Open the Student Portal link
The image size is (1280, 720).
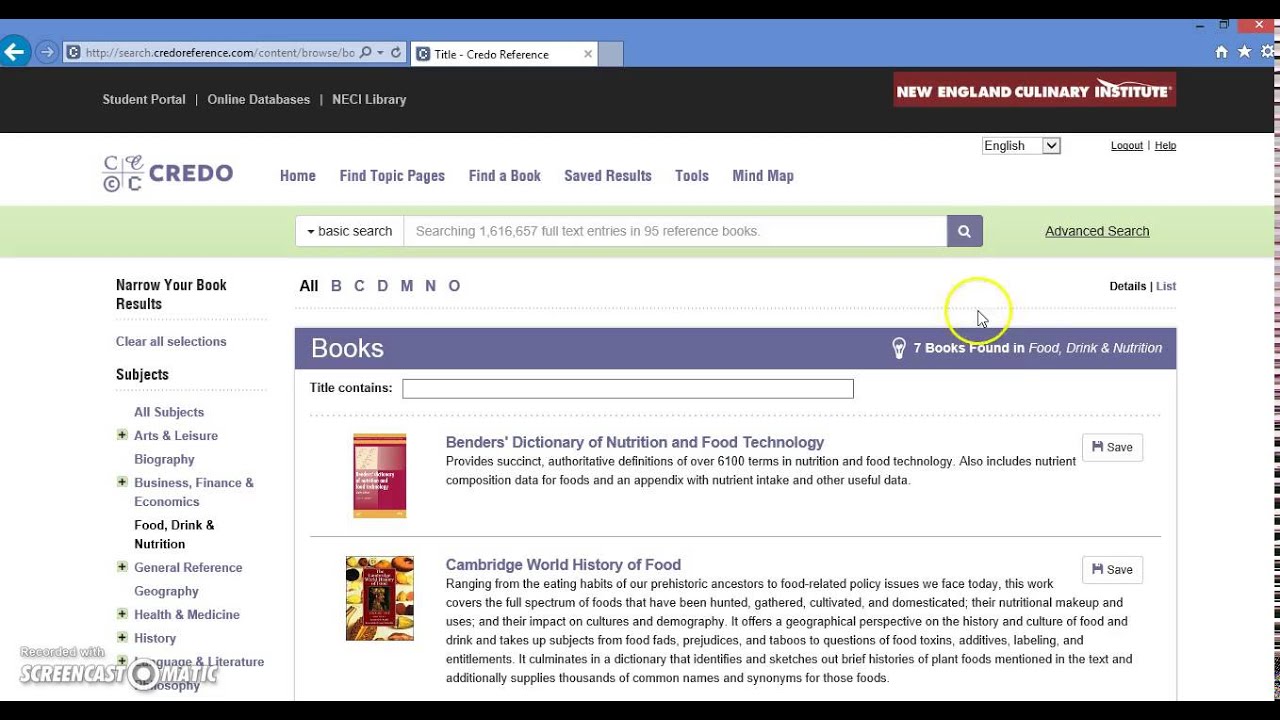tap(144, 99)
